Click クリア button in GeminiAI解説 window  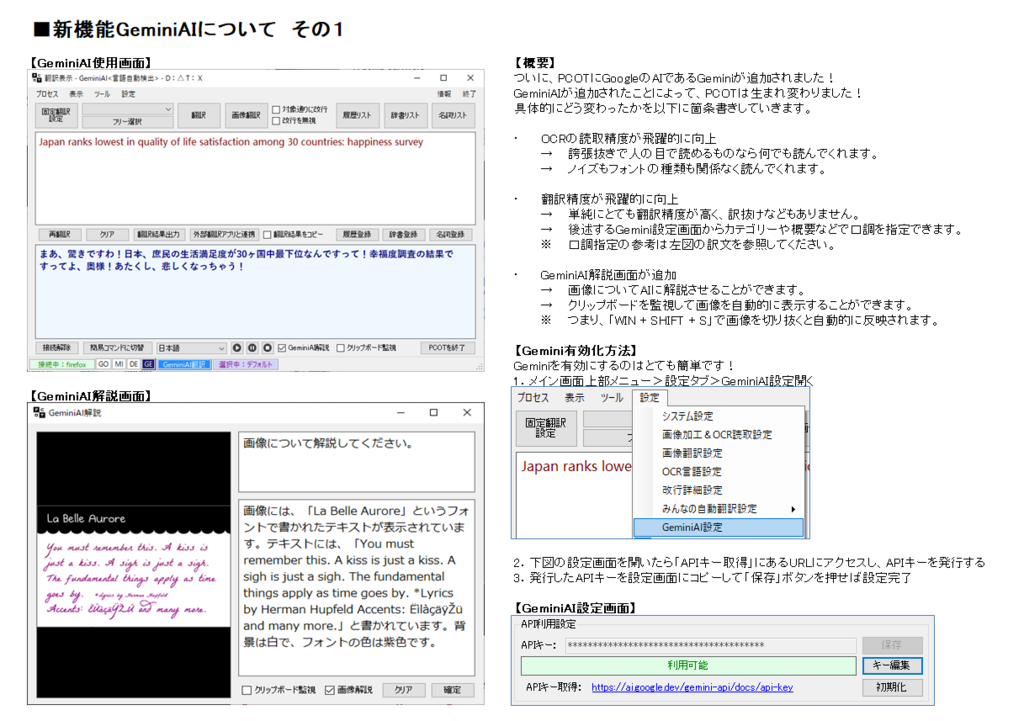coord(404,690)
